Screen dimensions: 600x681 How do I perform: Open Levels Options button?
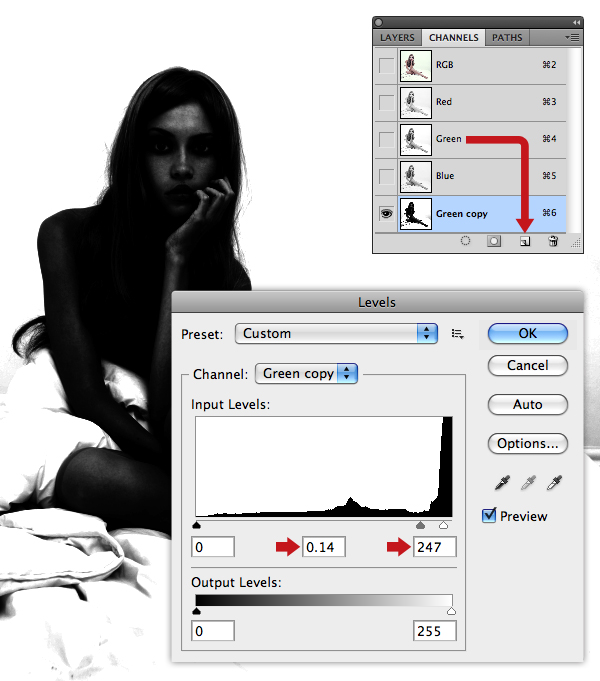[x=527, y=443]
